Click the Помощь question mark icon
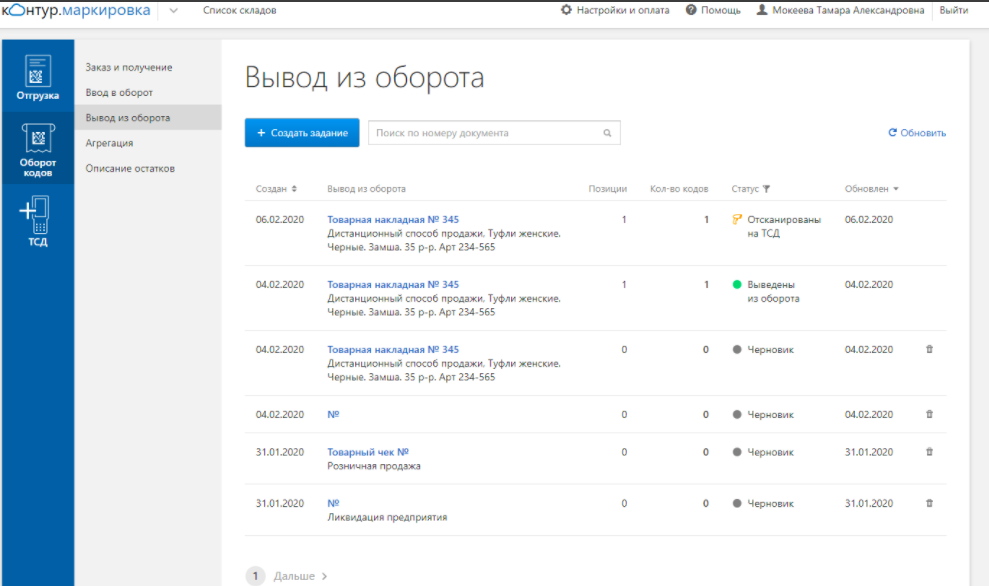Viewport: 989px width, 586px height. coord(691,10)
